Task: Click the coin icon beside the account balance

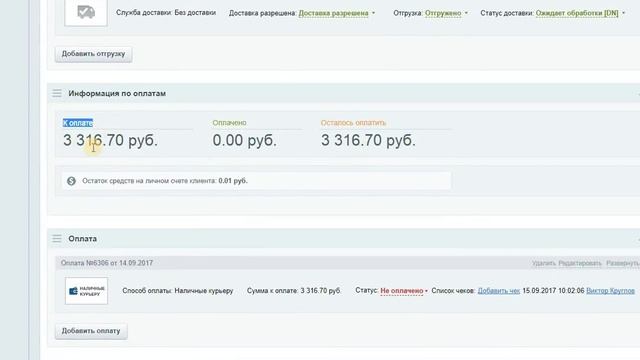Action: (x=71, y=181)
